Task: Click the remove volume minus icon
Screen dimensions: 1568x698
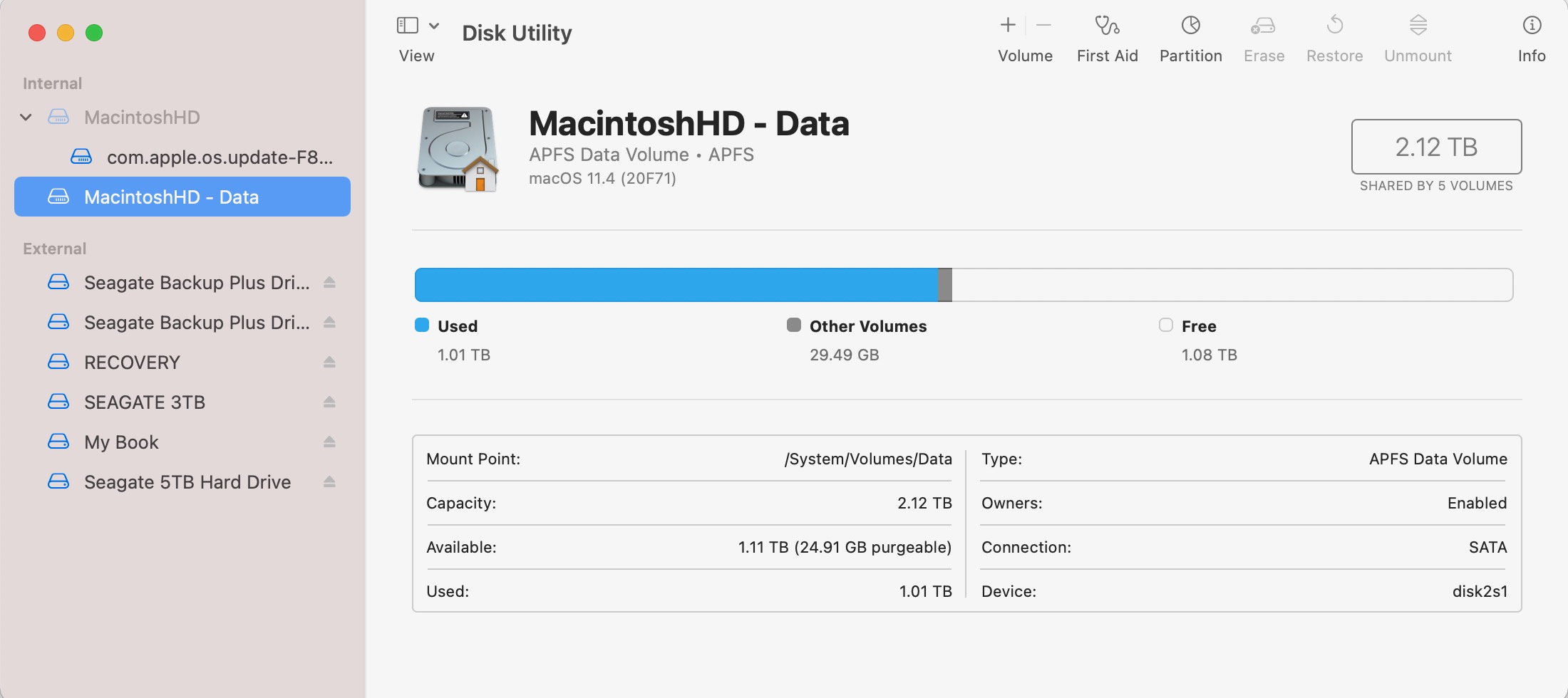Action: (x=1043, y=25)
